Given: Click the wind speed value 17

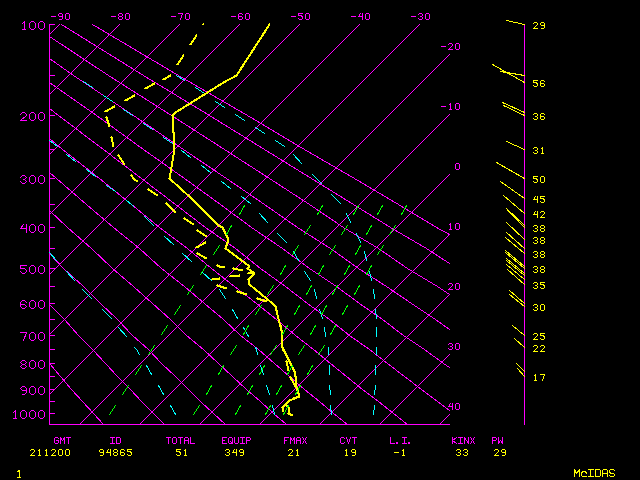Looking at the screenshot, I should pyautogui.click(x=538, y=377).
